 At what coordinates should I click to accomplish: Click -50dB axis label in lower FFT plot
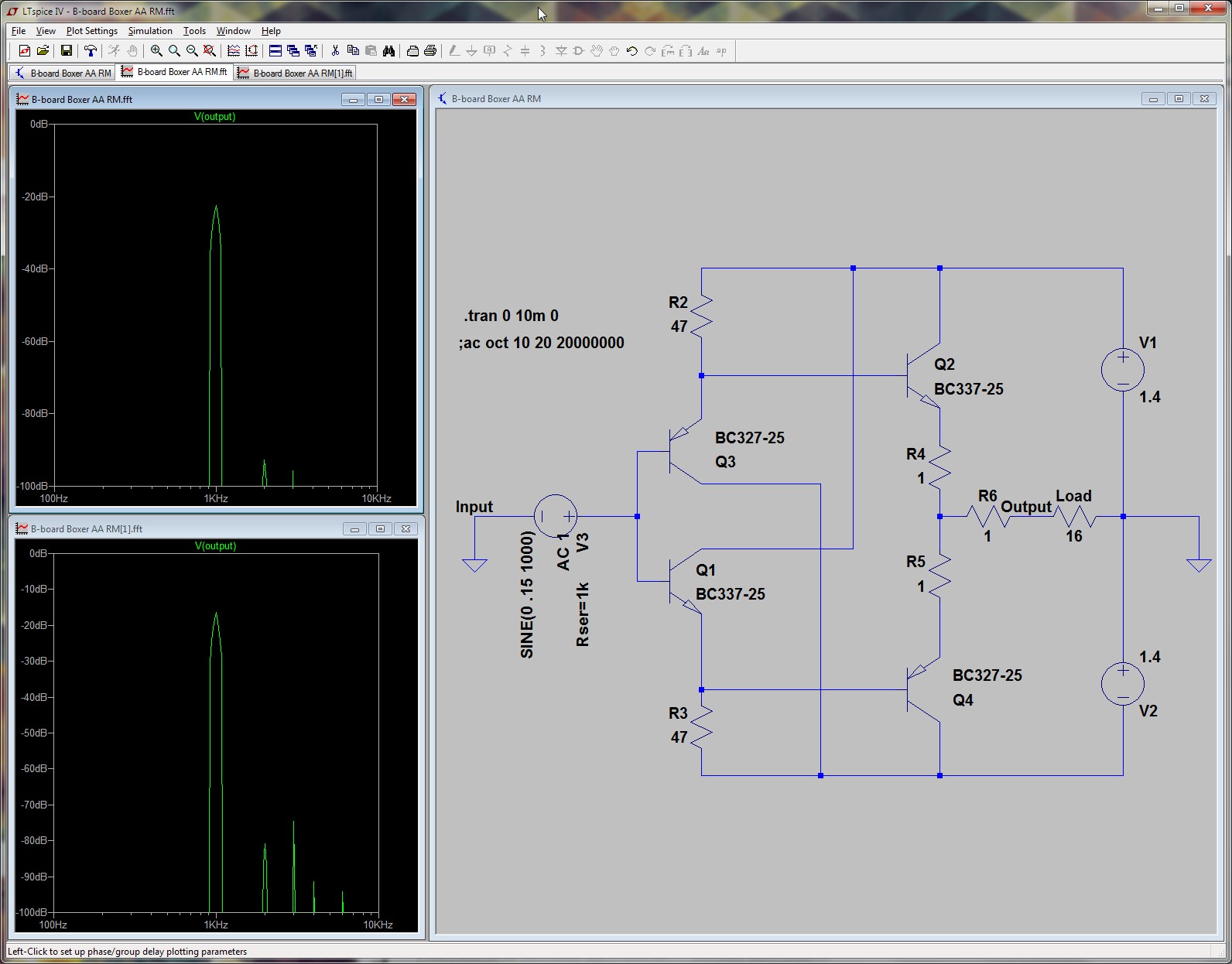(34, 733)
